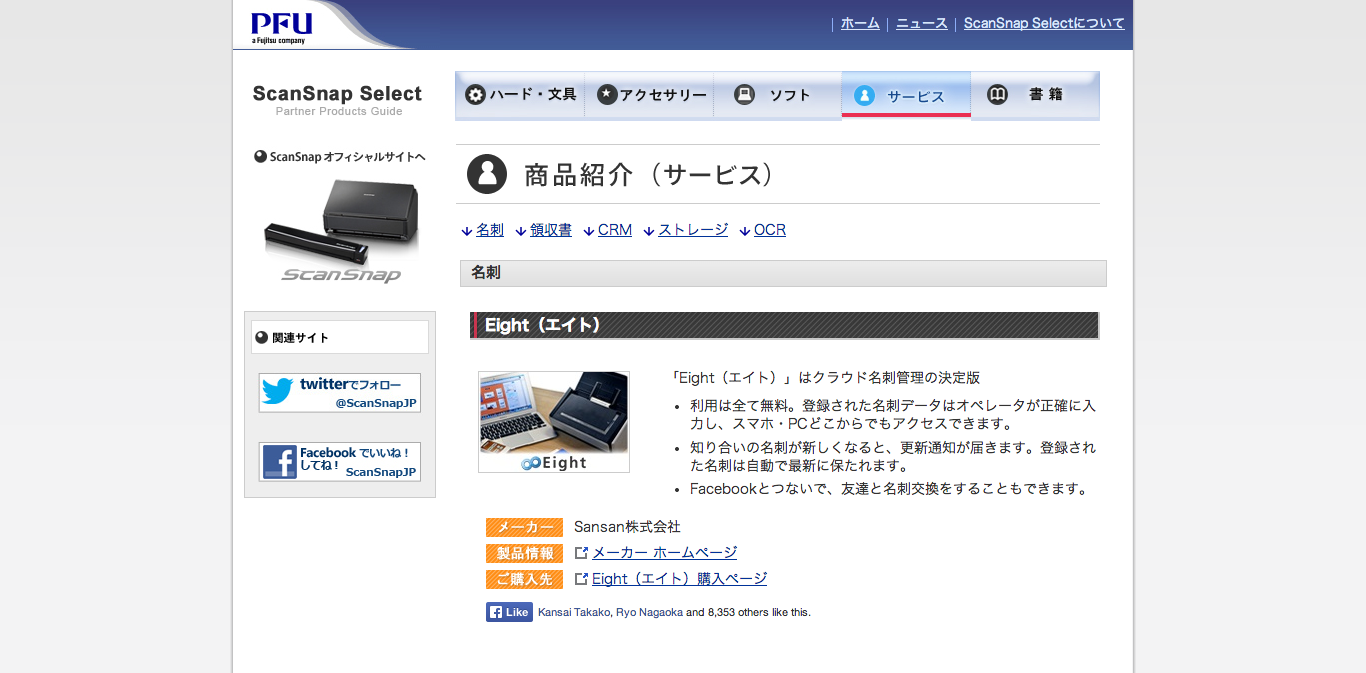
Task: Jump to the CRM section anchor
Action: coord(614,230)
